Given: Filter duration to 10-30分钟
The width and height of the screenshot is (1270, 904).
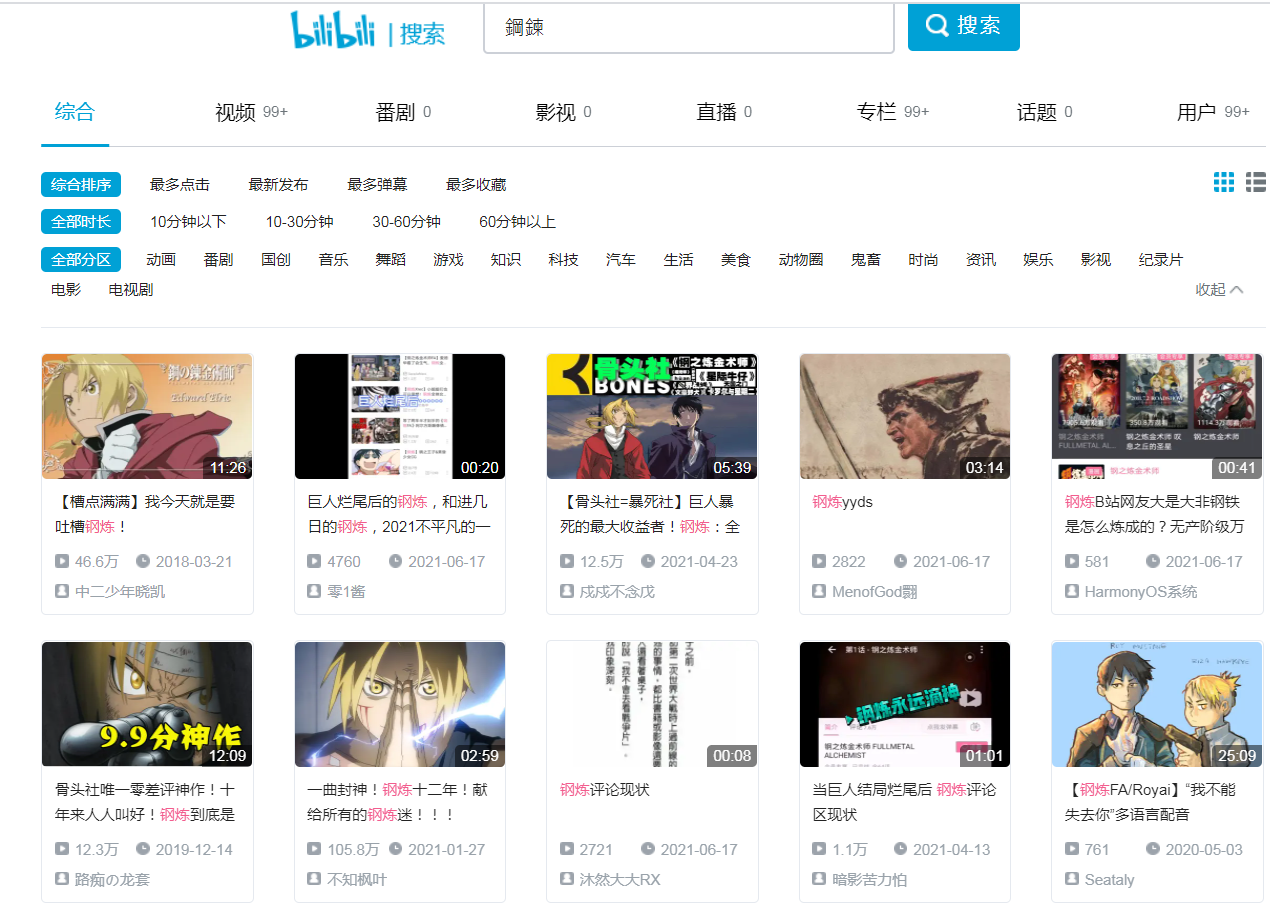Looking at the screenshot, I should tap(299, 222).
